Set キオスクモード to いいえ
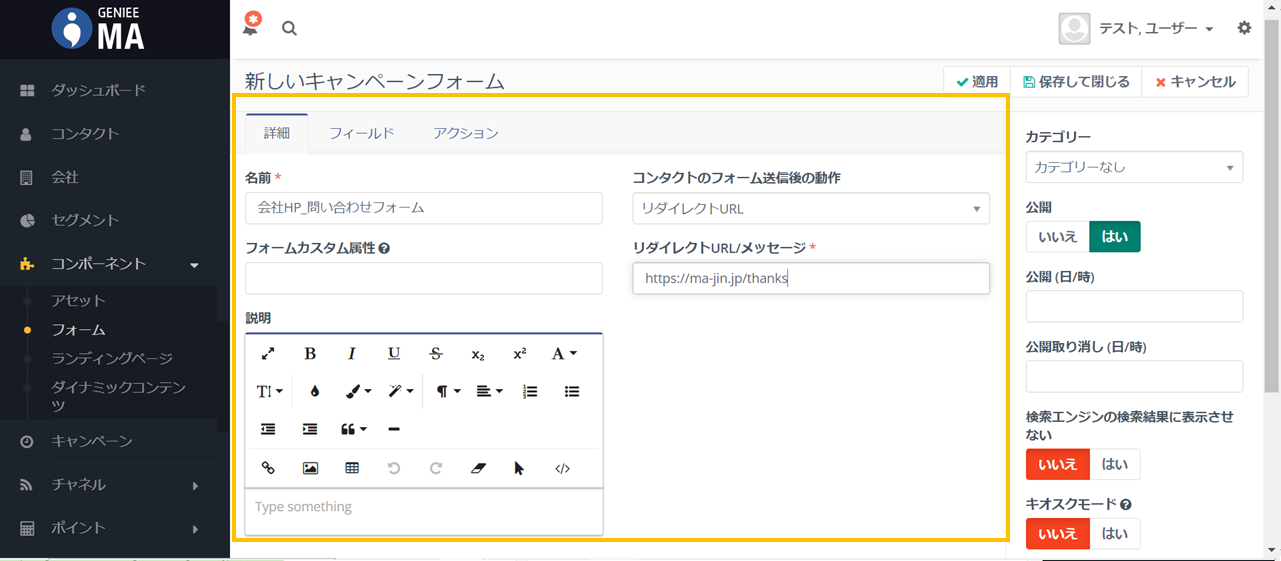Viewport: 1281px width, 561px height. 1057,534
